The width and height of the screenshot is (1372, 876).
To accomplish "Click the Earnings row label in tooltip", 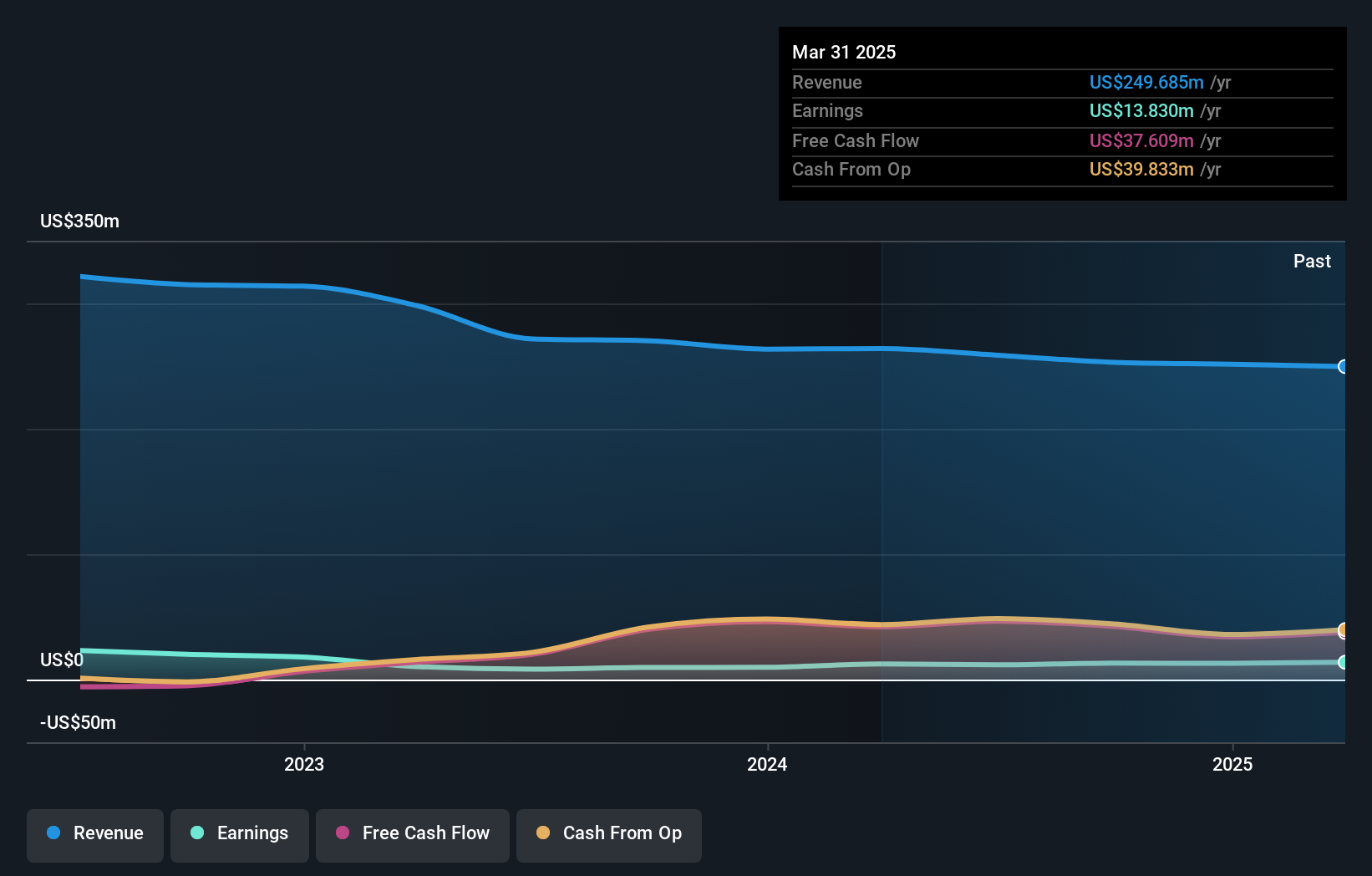I will 827,110.
